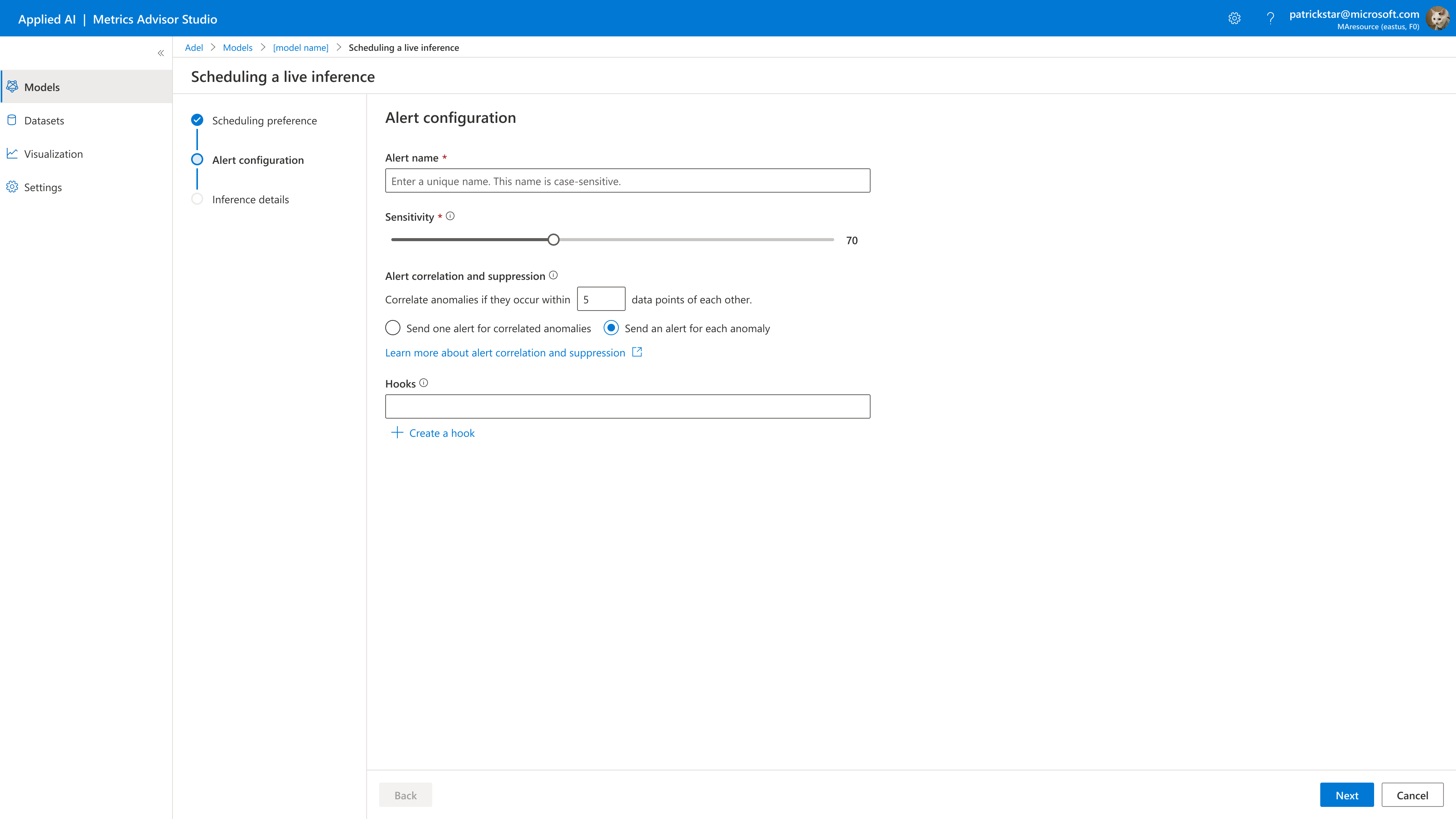
Task: Click the plus icon for Create a hook
Action: (x=397, y=432)
